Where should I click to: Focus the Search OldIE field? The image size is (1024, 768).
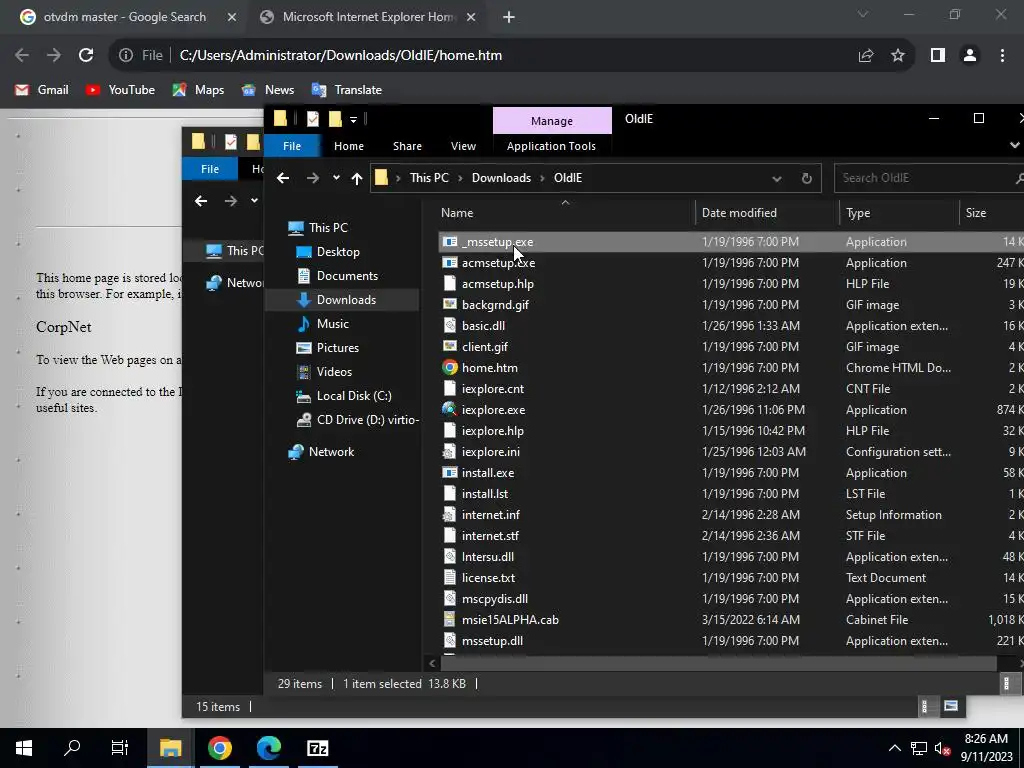[x=929, y=178]
